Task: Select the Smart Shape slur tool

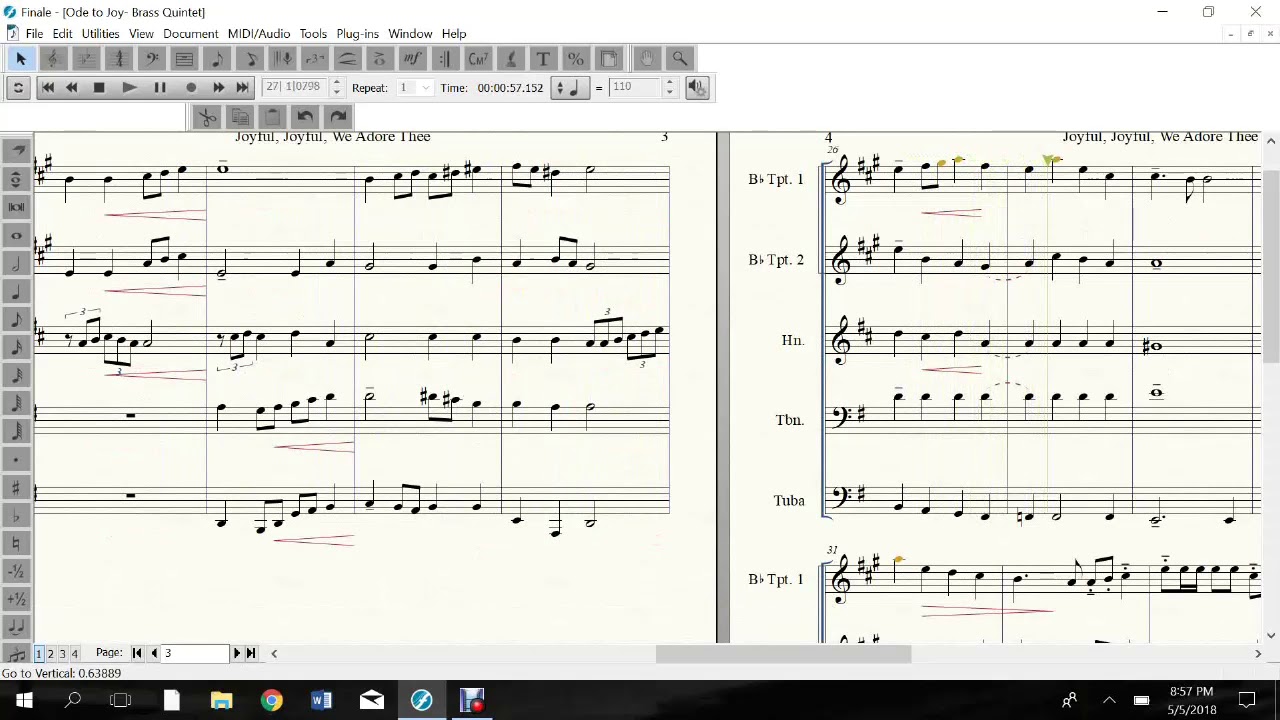Action: [347, 59]
